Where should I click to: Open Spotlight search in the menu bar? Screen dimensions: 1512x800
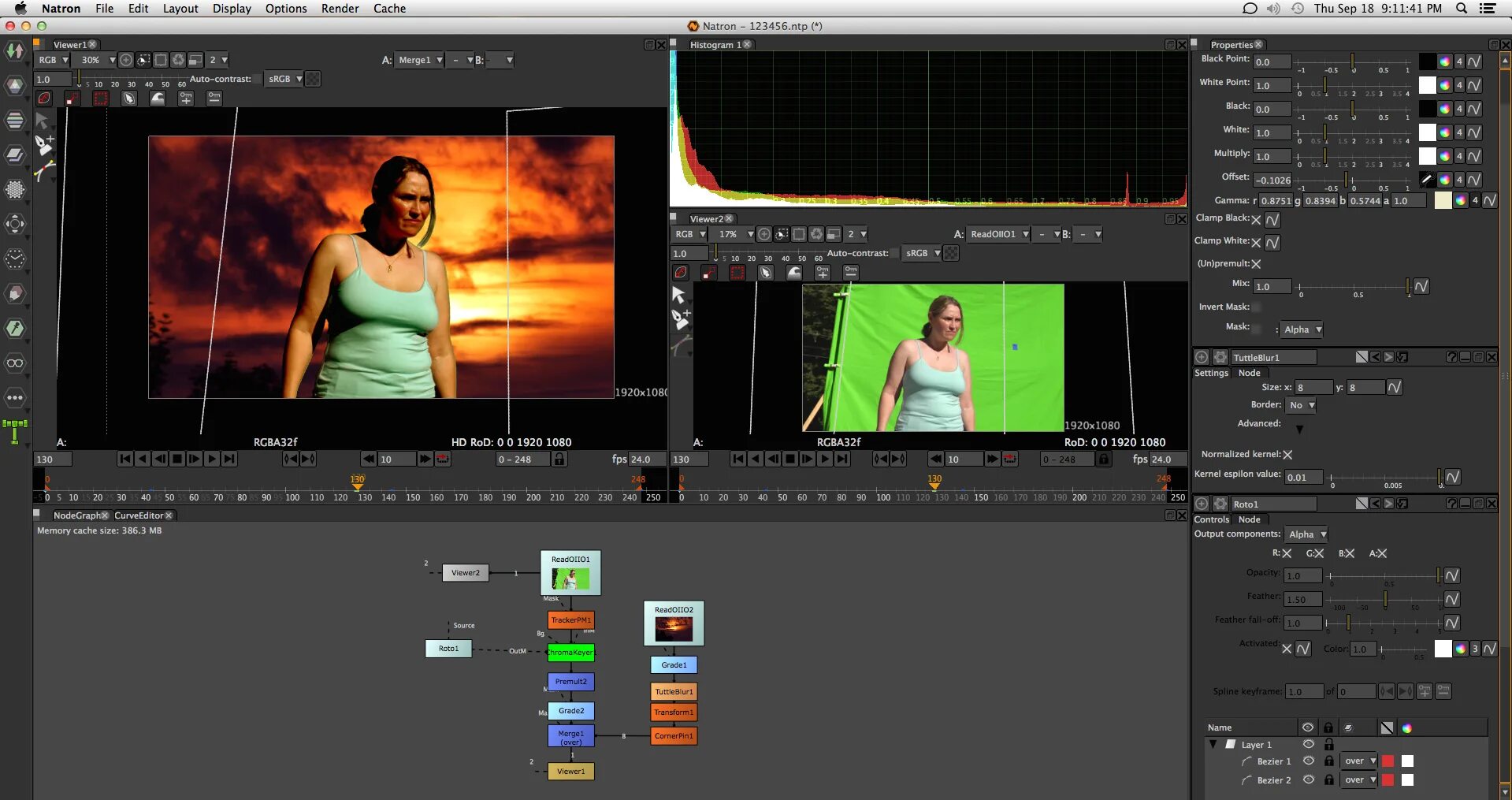(1462, 9)
